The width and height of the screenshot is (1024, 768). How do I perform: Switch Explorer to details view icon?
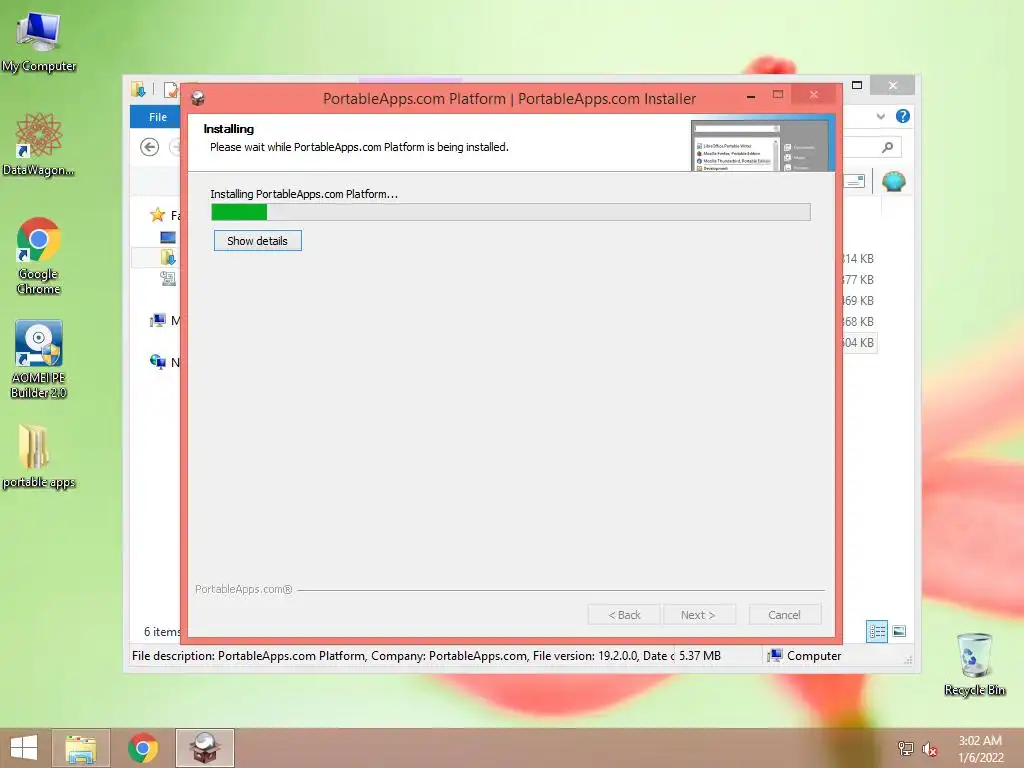(x=877, y=632)
